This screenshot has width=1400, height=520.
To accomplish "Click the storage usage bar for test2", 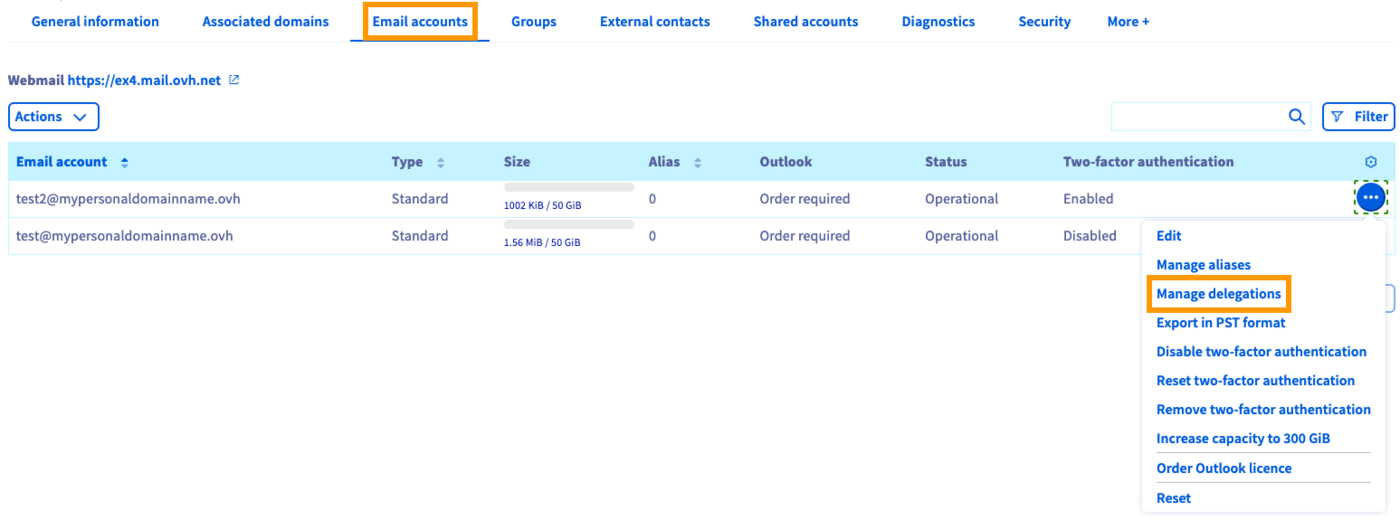I will coord(569,187).
